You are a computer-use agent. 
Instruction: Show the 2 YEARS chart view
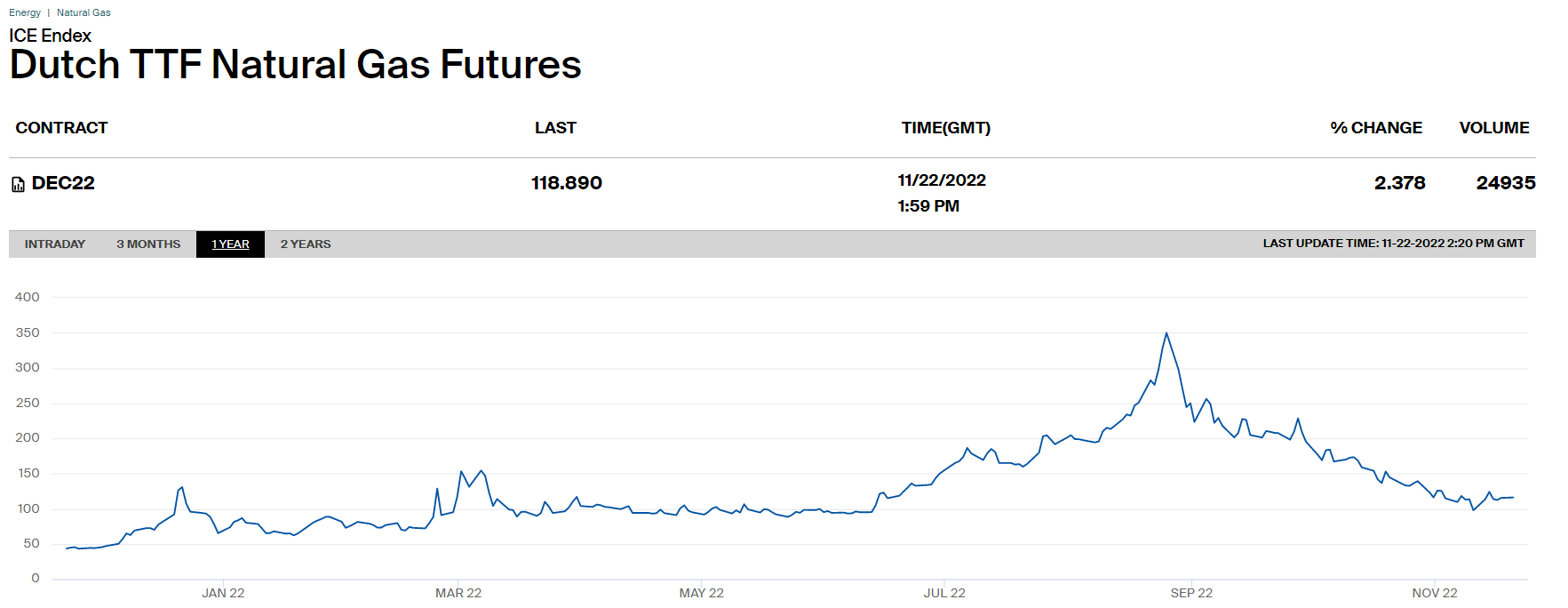tap(306, 244)
